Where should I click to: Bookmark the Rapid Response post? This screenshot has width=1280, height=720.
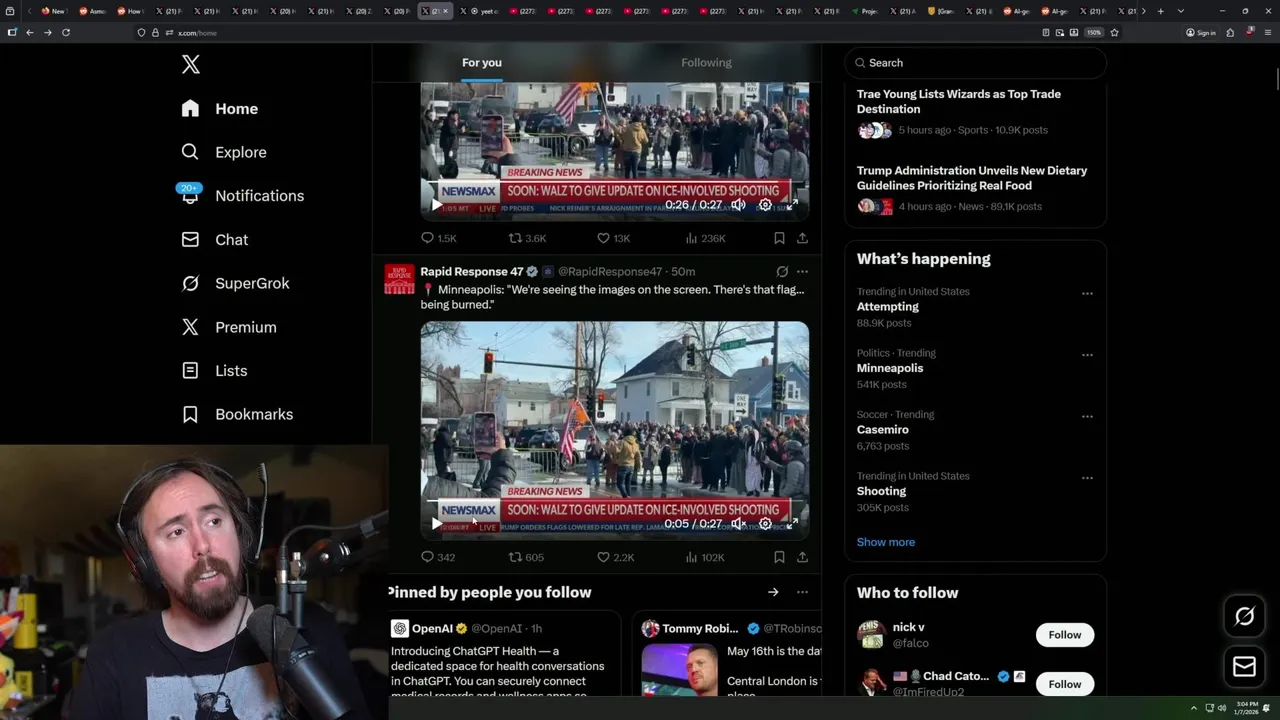[x=779, y=557]
